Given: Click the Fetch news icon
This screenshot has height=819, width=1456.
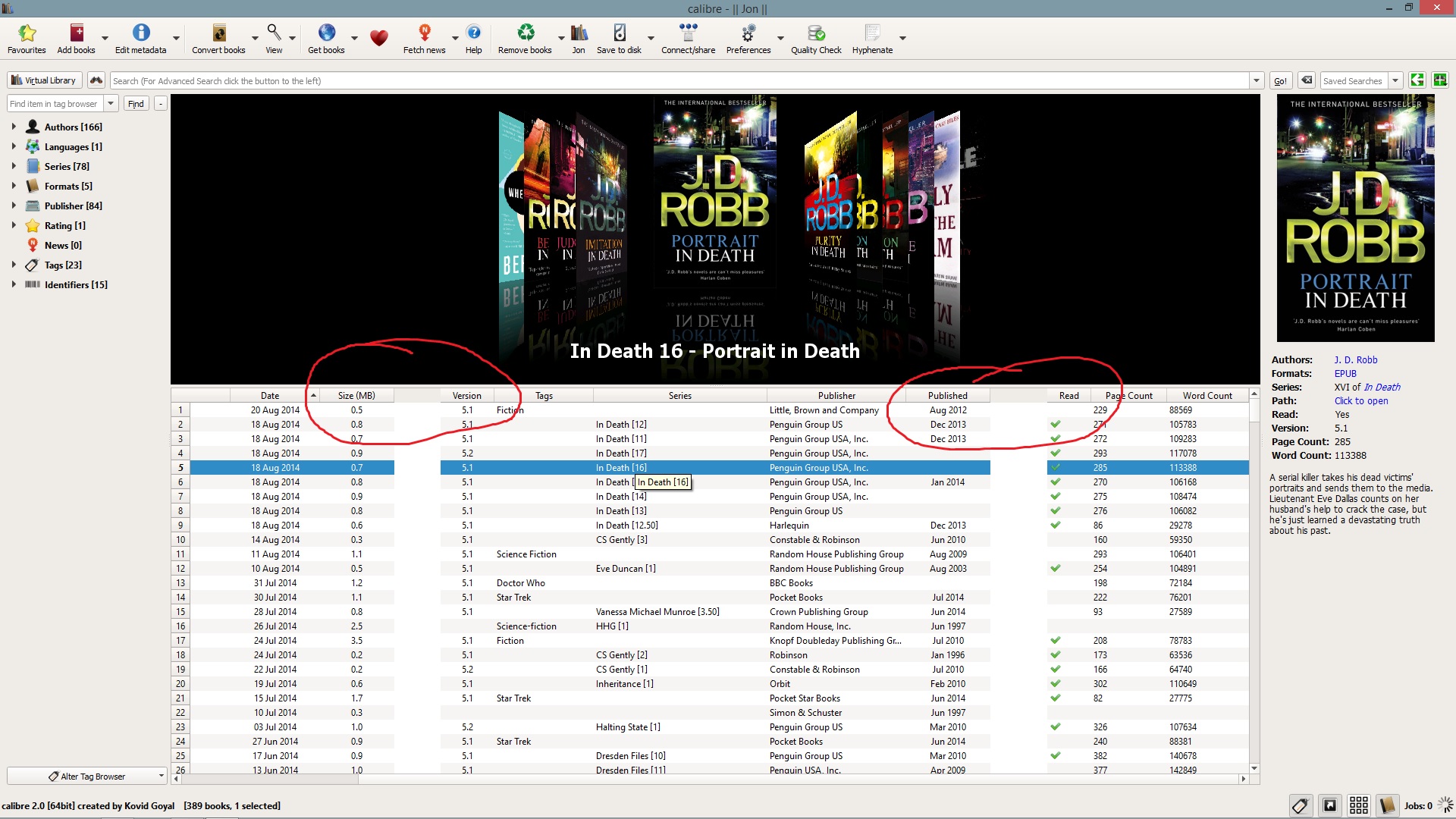Looking at the screenshot, I should point(424,33).
